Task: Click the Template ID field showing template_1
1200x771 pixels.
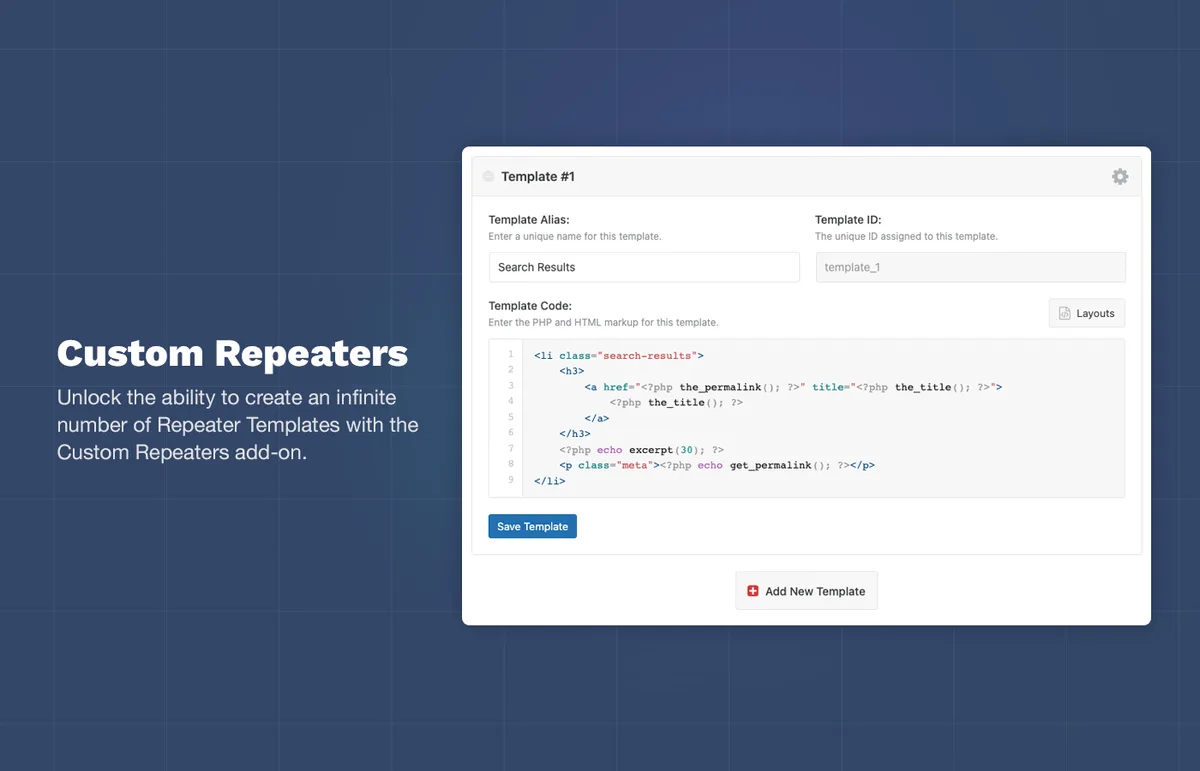Action: point(971,267)
